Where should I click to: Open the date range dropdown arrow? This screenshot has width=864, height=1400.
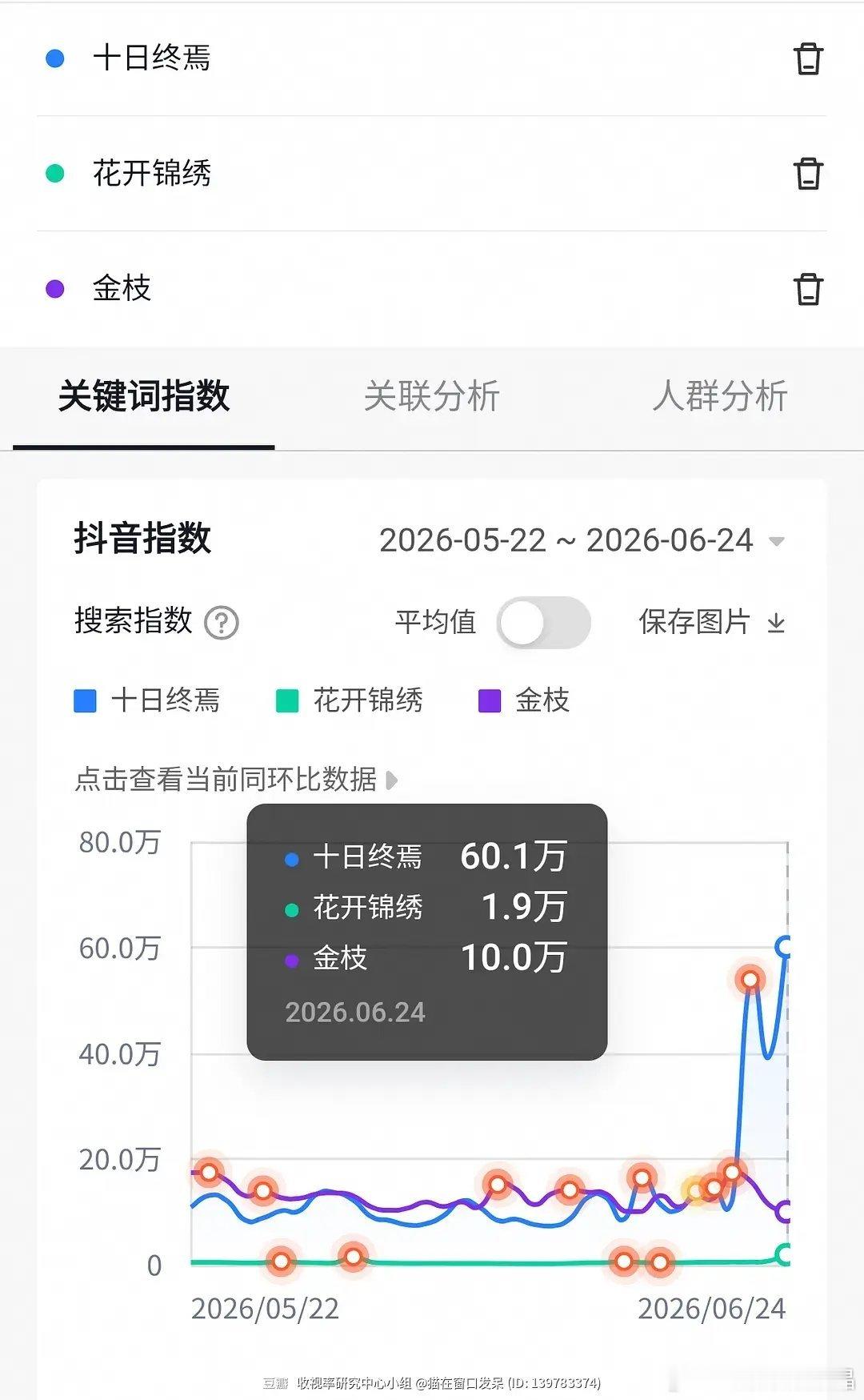click(775, 541)
